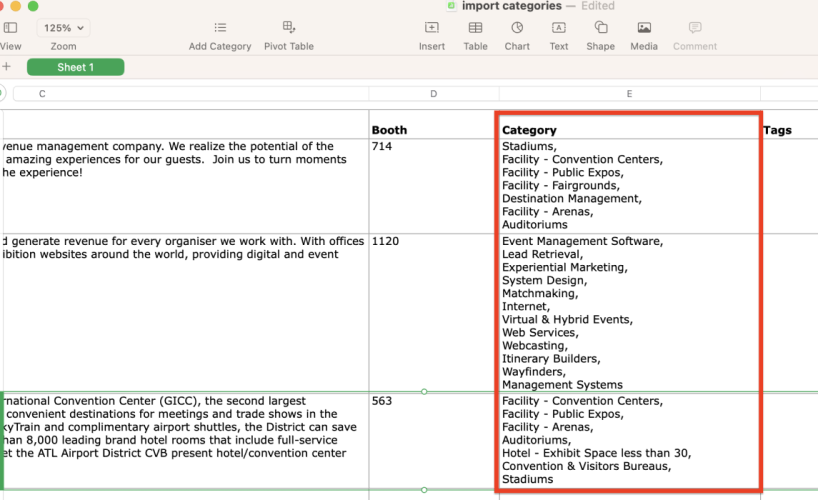This screenshot has height=500, width=818.
Task: Select column D header
Action: point(434,94)
